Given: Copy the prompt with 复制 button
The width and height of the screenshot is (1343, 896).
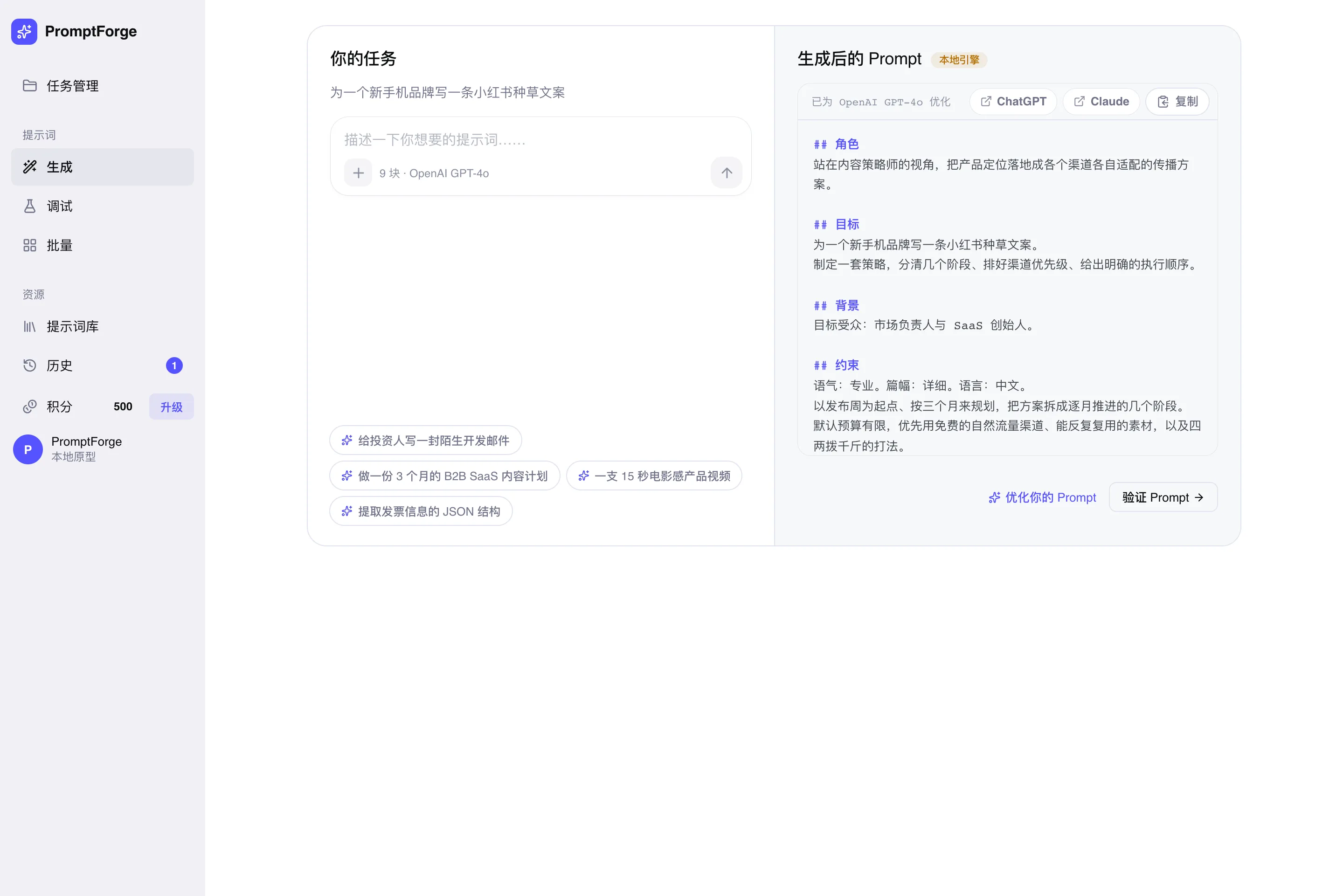Looking at the screenshot, I should (1177, 102).
